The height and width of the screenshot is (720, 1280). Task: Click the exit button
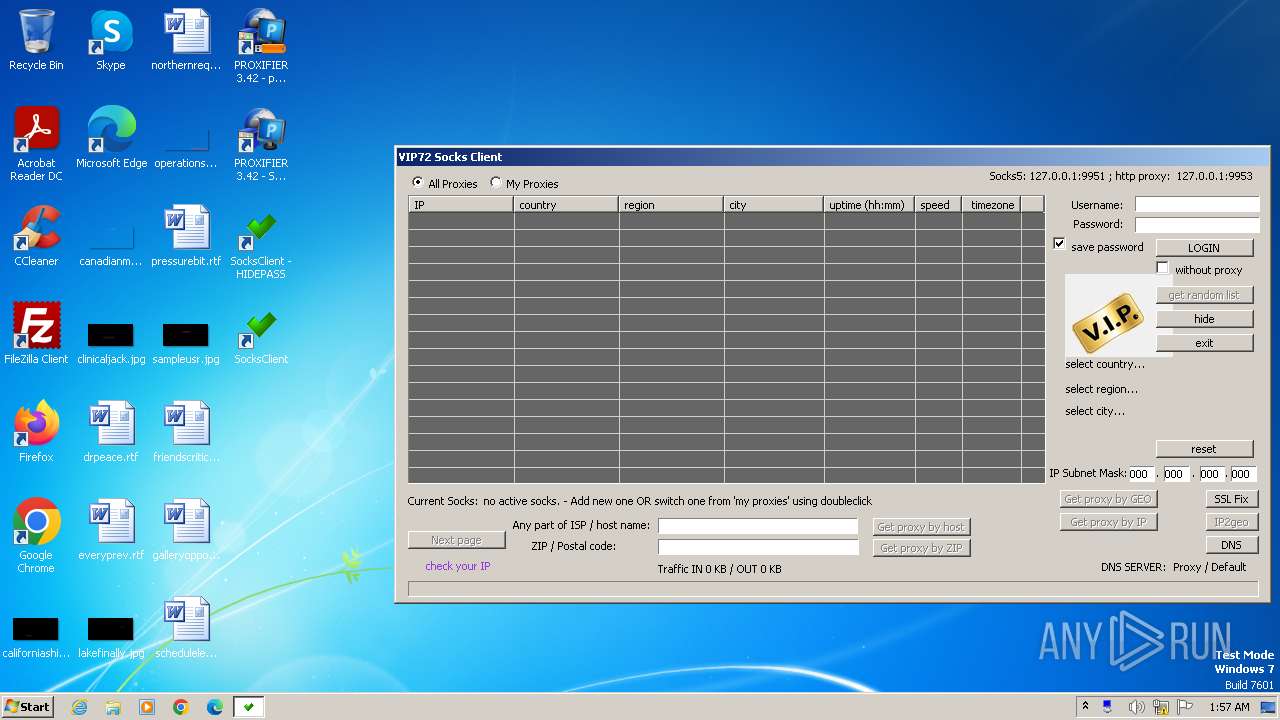click(1204, 343)
